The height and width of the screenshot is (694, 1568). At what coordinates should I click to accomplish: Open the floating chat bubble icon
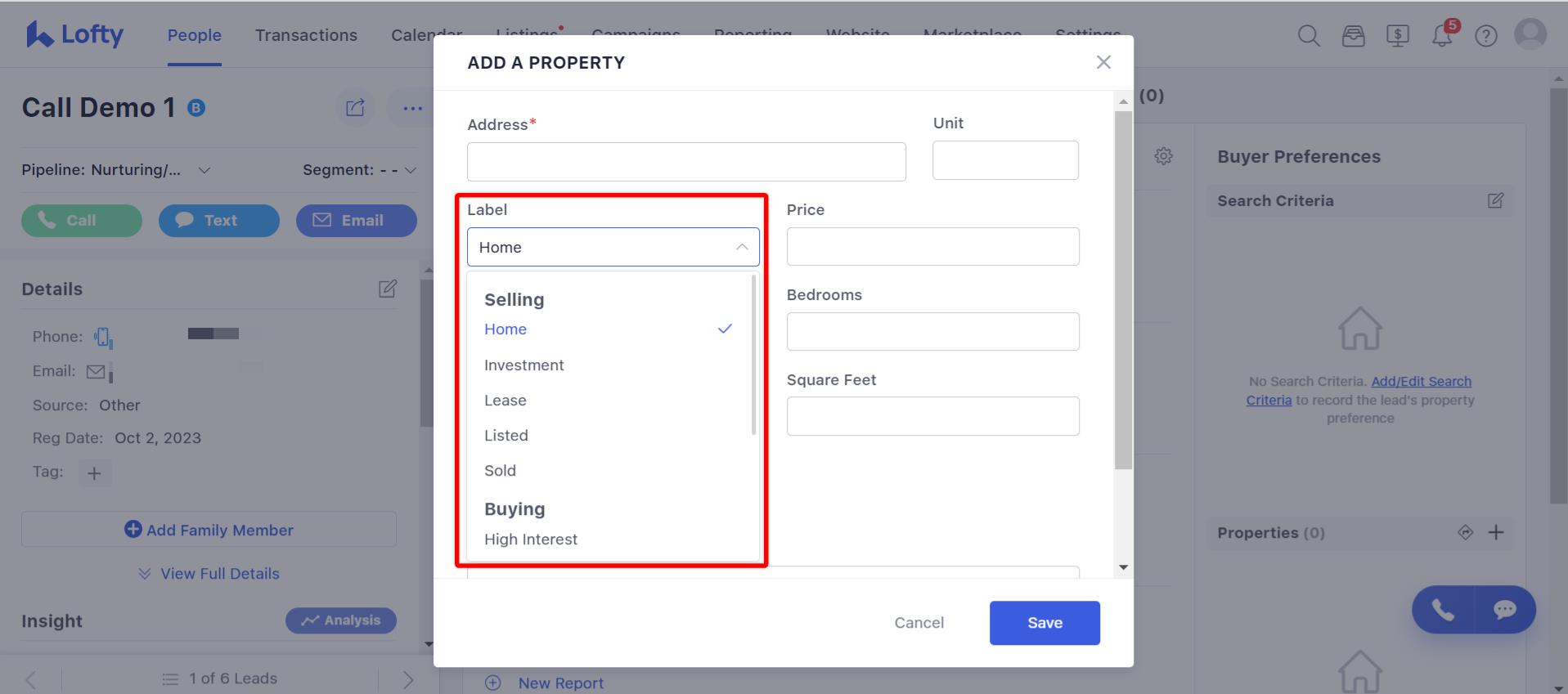(x=1504, y=609)
